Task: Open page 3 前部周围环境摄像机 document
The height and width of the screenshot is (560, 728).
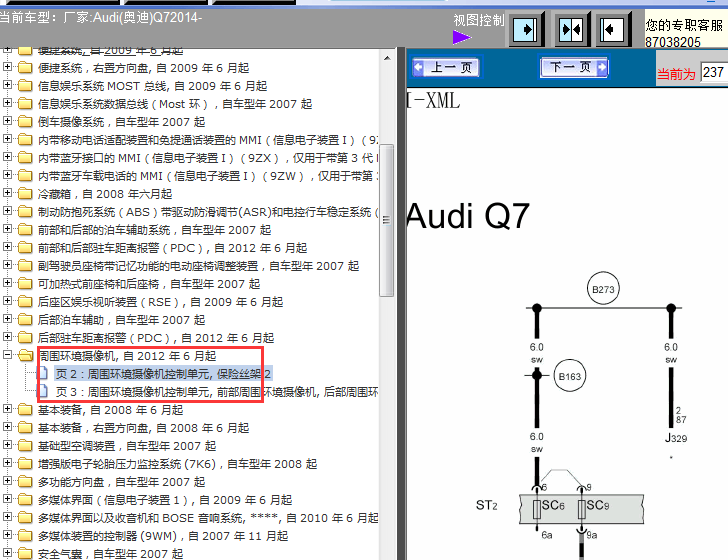Action: [216, 392]
